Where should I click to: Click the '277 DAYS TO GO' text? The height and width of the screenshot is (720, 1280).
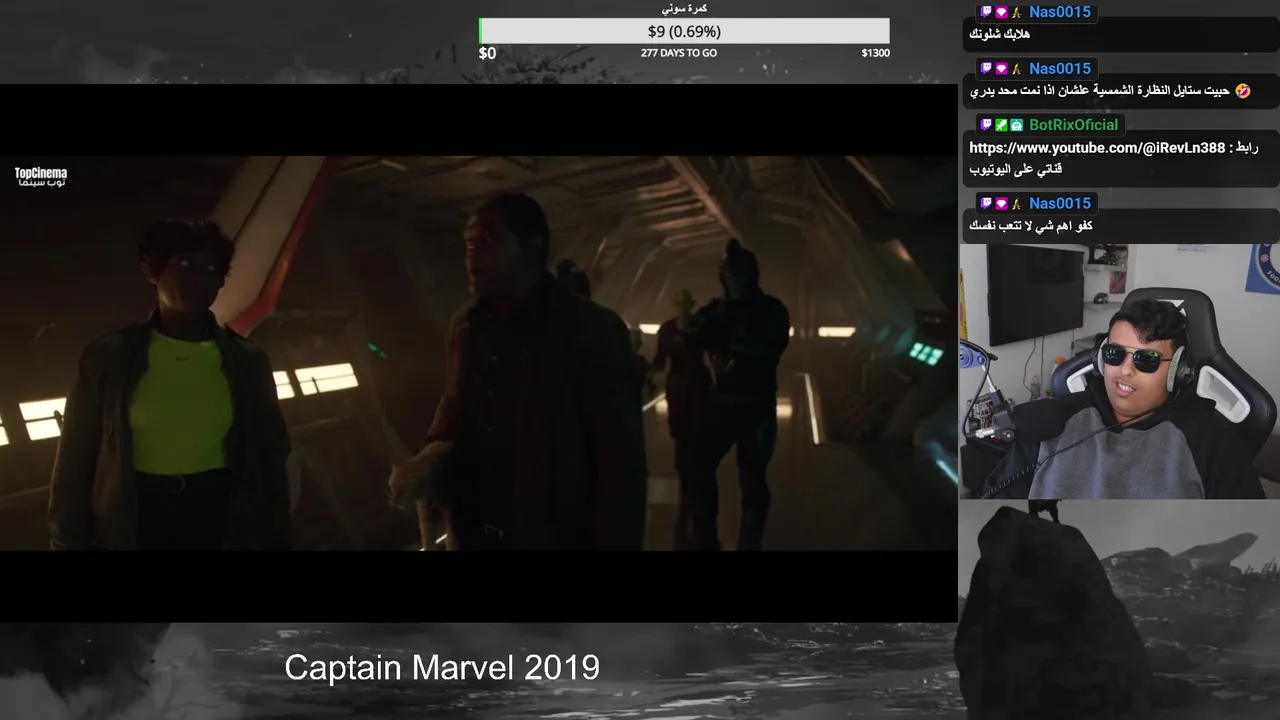tap(679, 53)
